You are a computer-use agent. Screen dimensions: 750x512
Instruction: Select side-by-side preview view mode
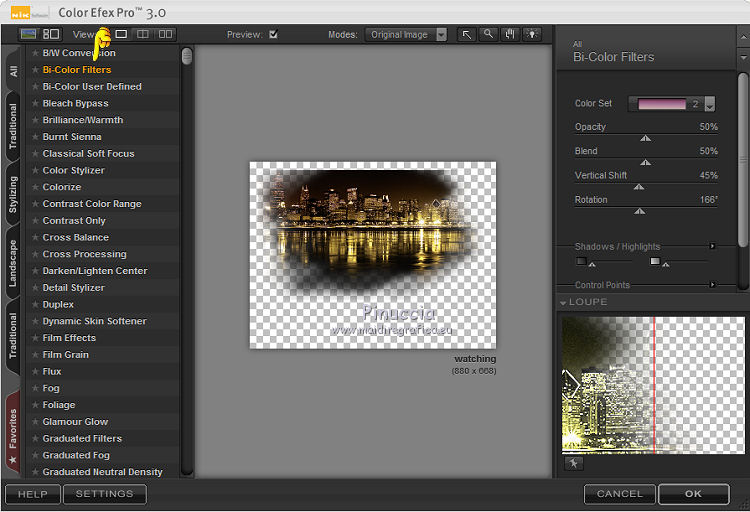165,34
